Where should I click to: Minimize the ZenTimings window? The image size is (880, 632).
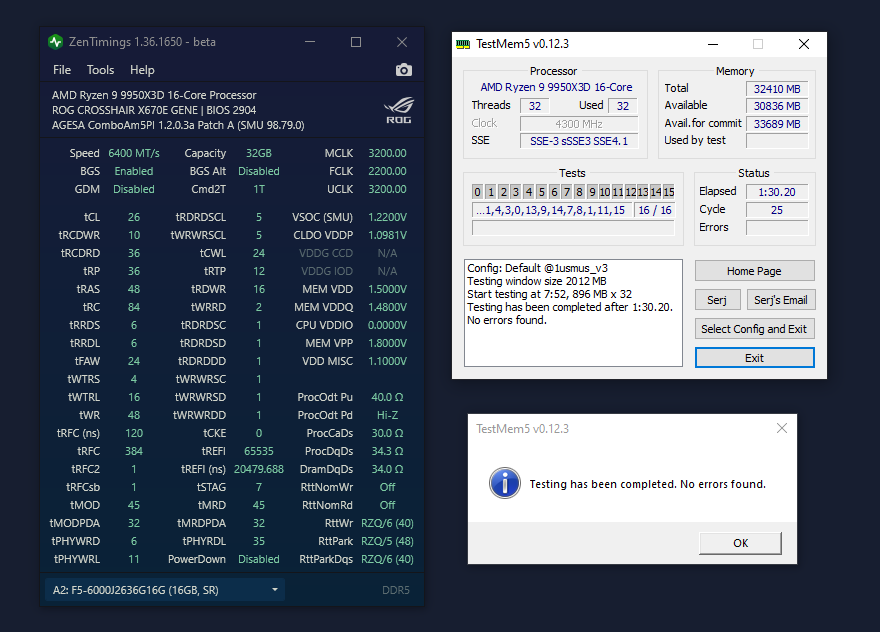310,42
